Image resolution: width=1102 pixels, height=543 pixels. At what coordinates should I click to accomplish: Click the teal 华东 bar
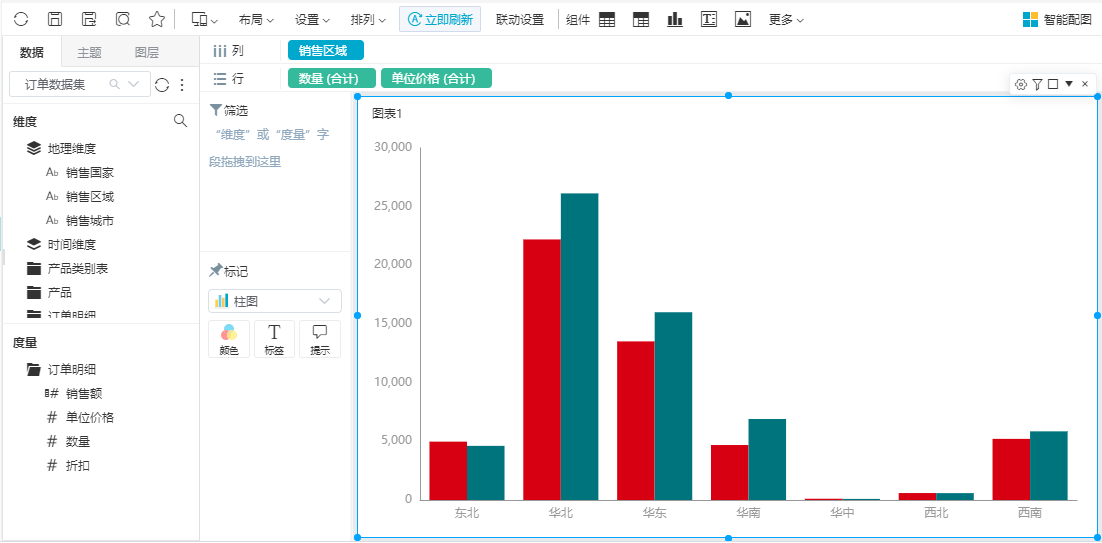coord(673,406)
